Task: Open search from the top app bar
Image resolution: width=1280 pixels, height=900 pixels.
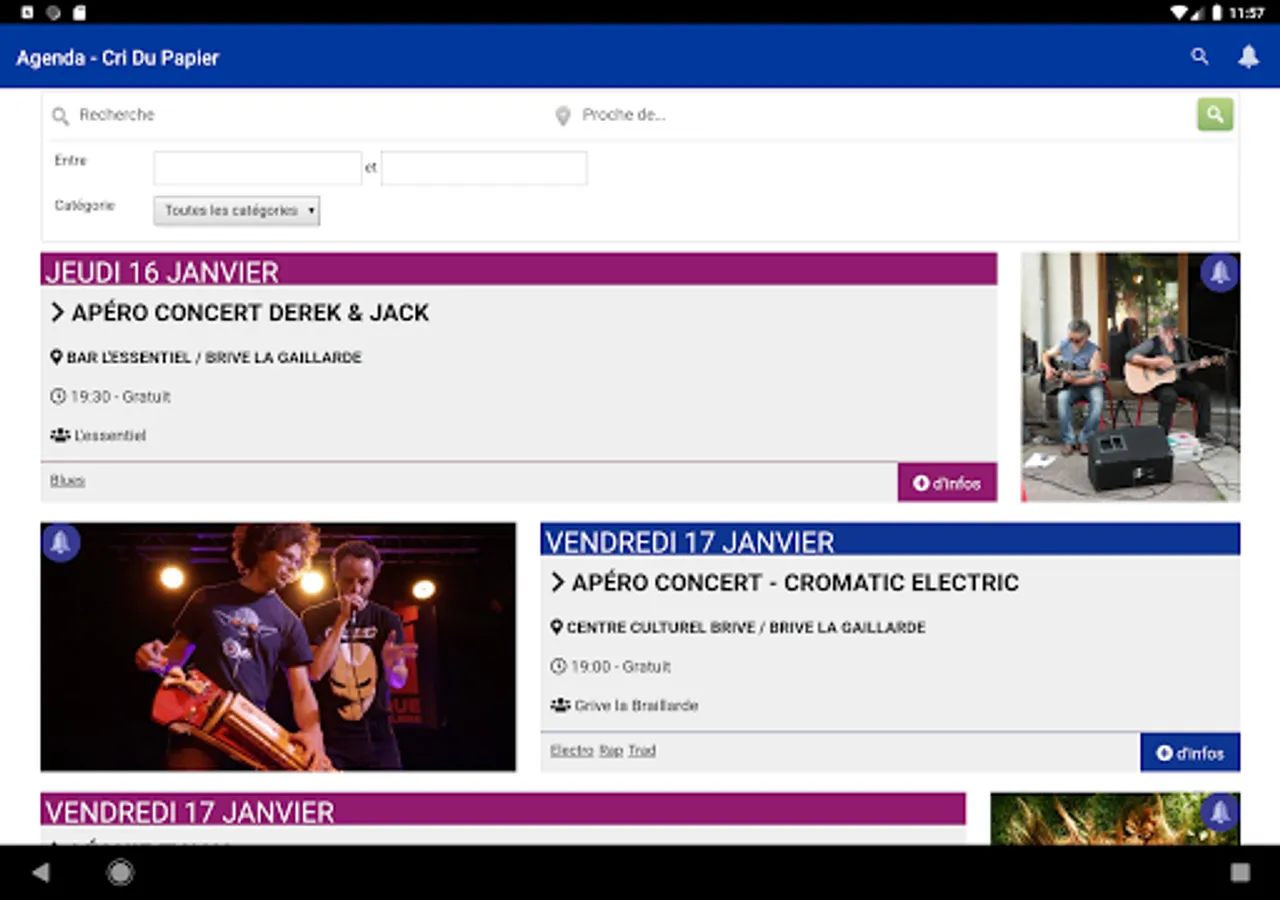Action: click(1200, 57)
